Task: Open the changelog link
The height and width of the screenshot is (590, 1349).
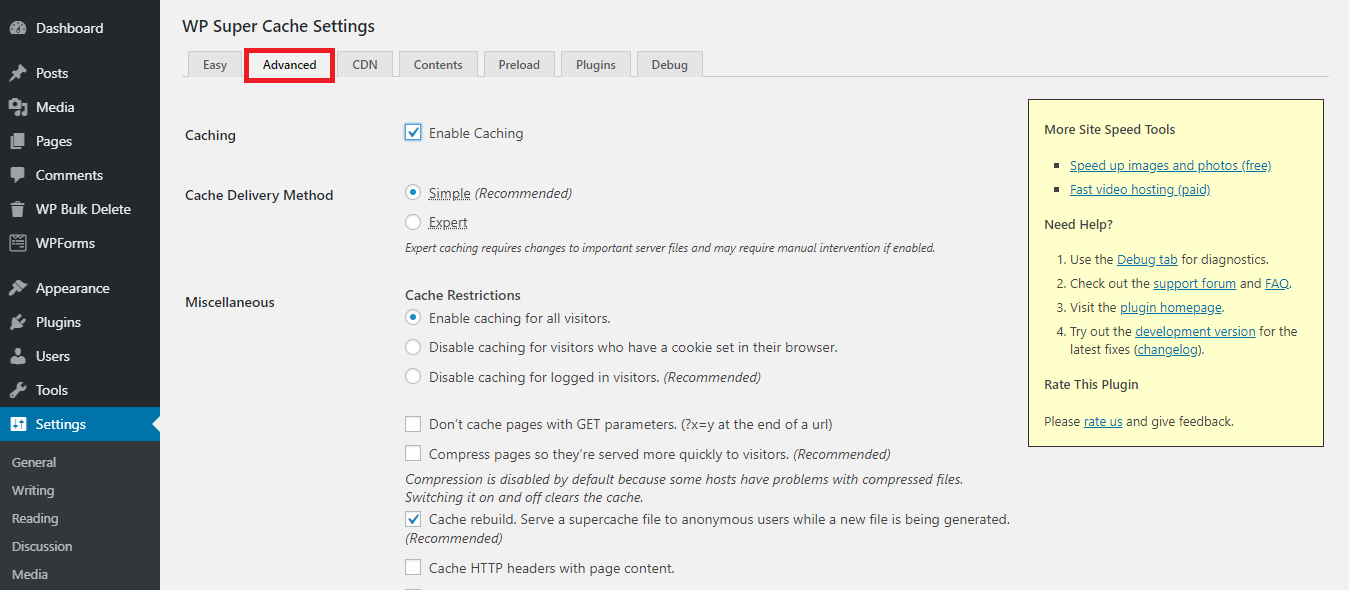Action: (1169, 350)
